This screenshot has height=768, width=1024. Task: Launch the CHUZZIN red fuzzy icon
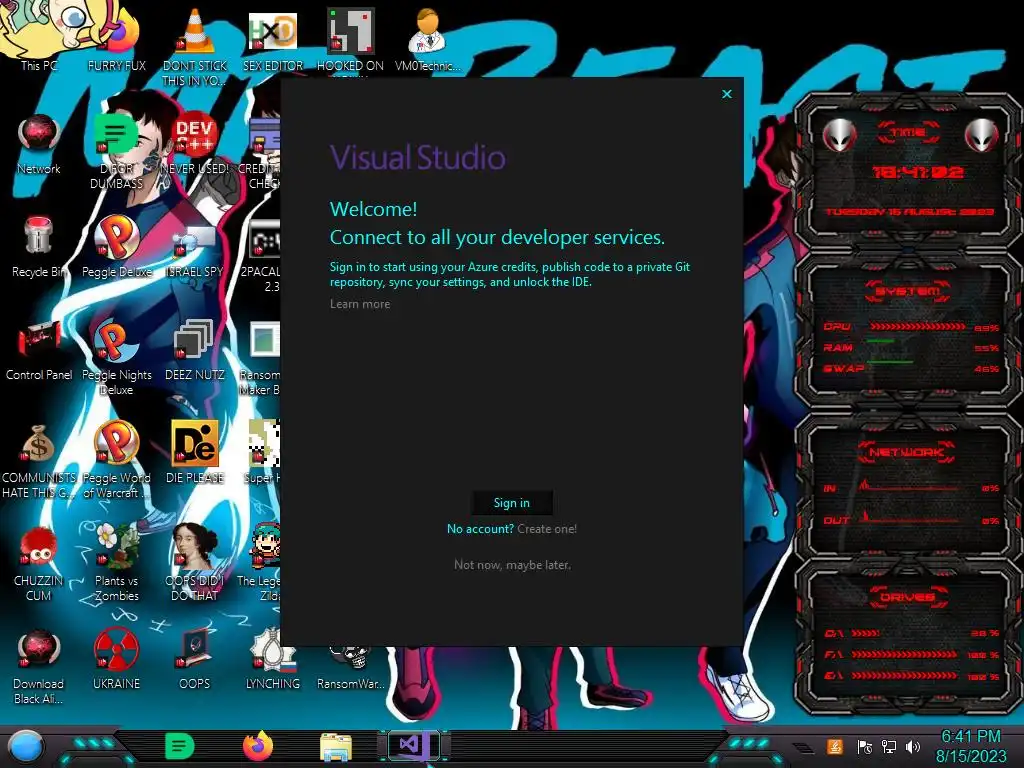click(39, 564)
